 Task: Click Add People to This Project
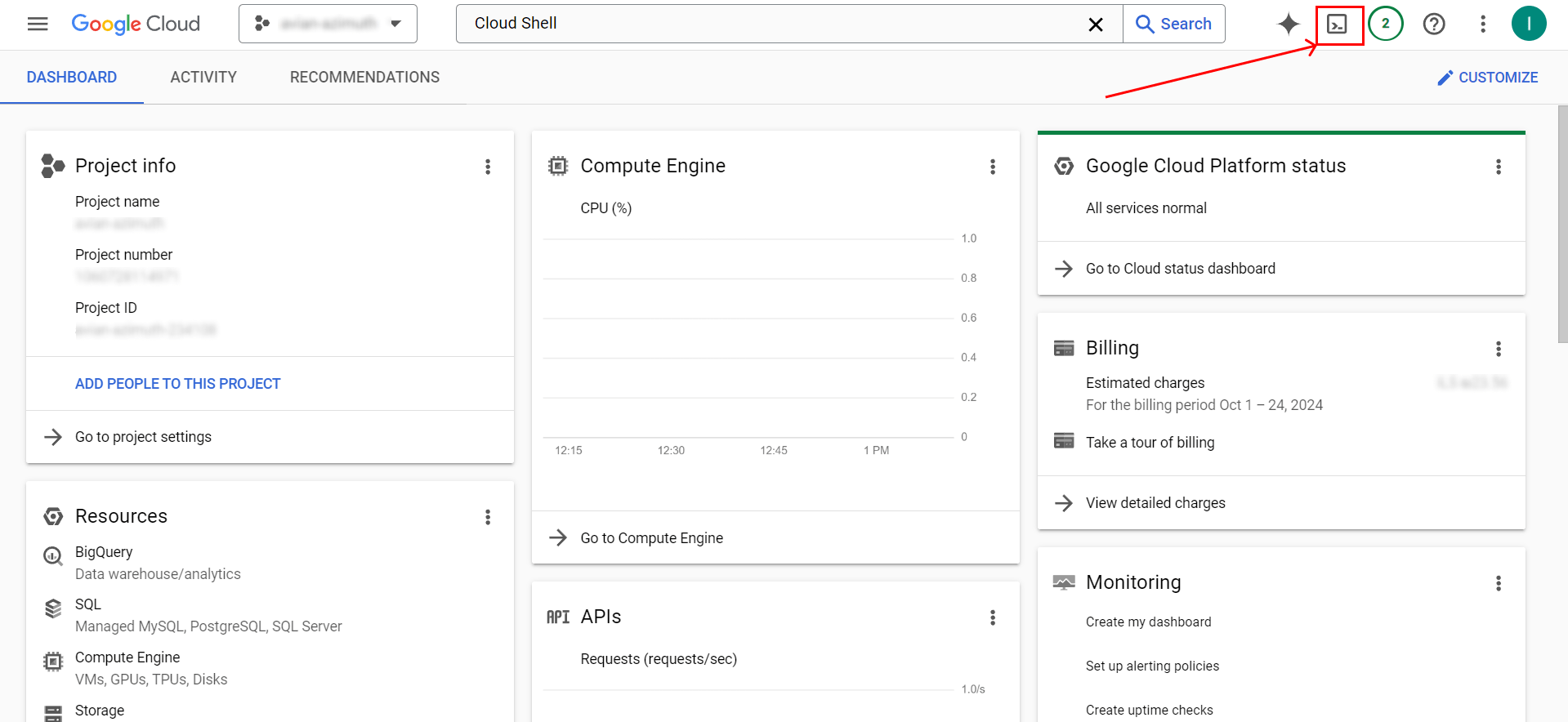pos(177,384)
